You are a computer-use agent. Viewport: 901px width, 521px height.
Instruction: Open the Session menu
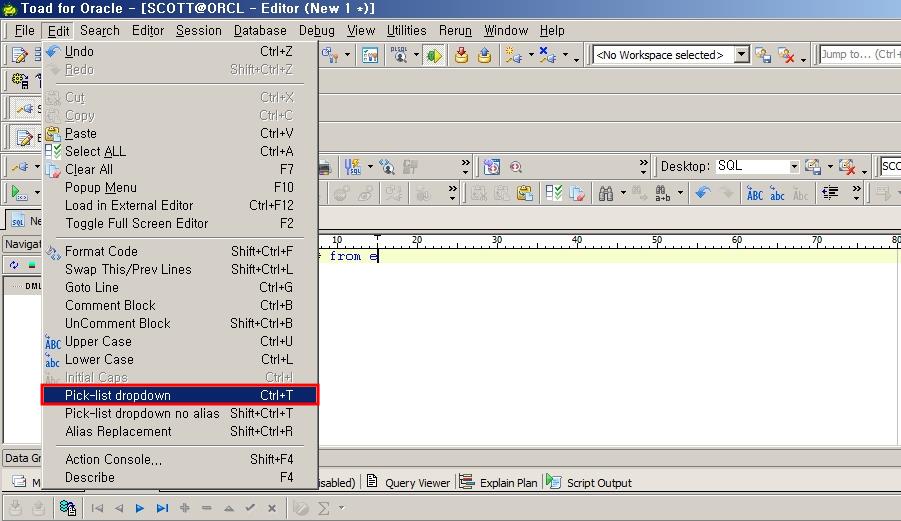point(199,30)
